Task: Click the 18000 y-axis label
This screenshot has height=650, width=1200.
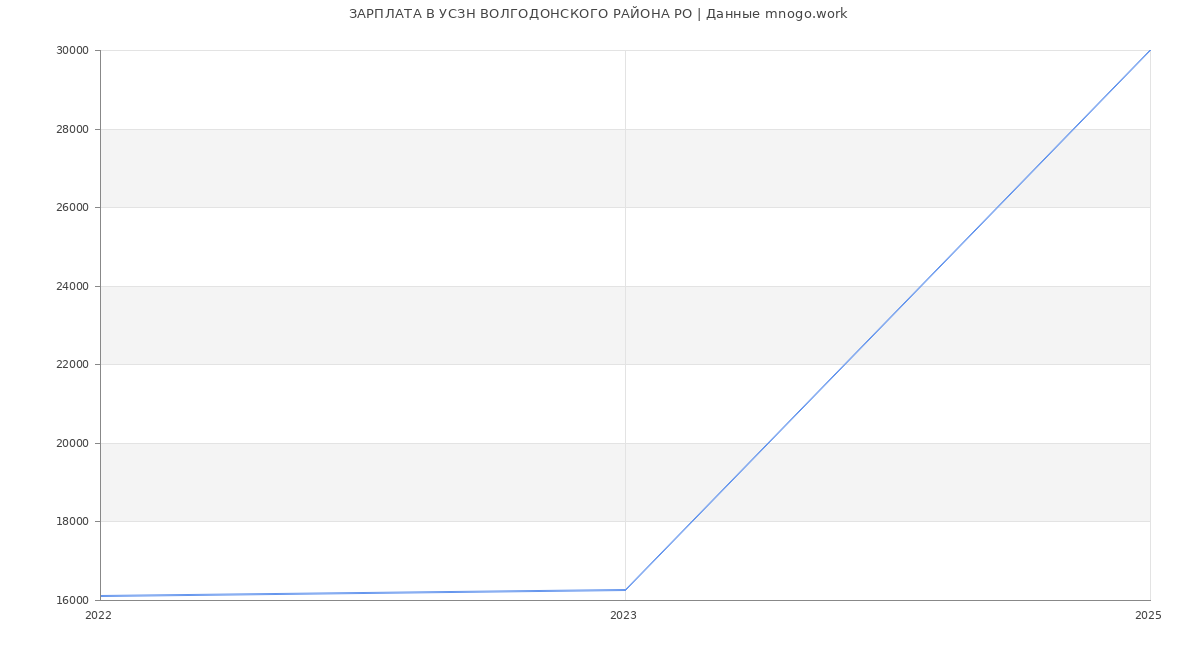Action: [x=72, y=521]
